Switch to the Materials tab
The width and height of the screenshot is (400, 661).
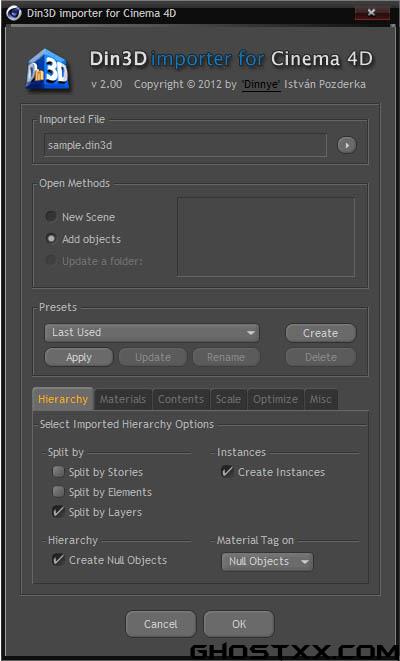tap(123, 399)
